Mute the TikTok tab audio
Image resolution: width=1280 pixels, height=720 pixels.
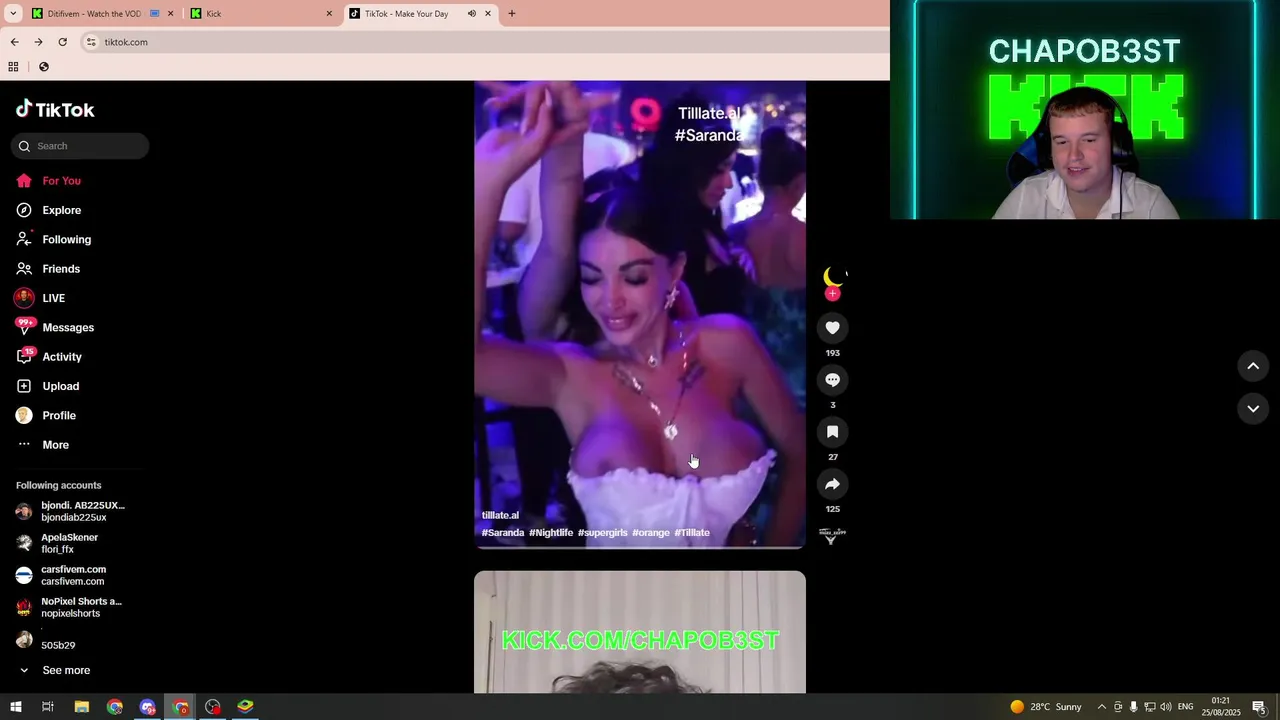coord(472,14)
